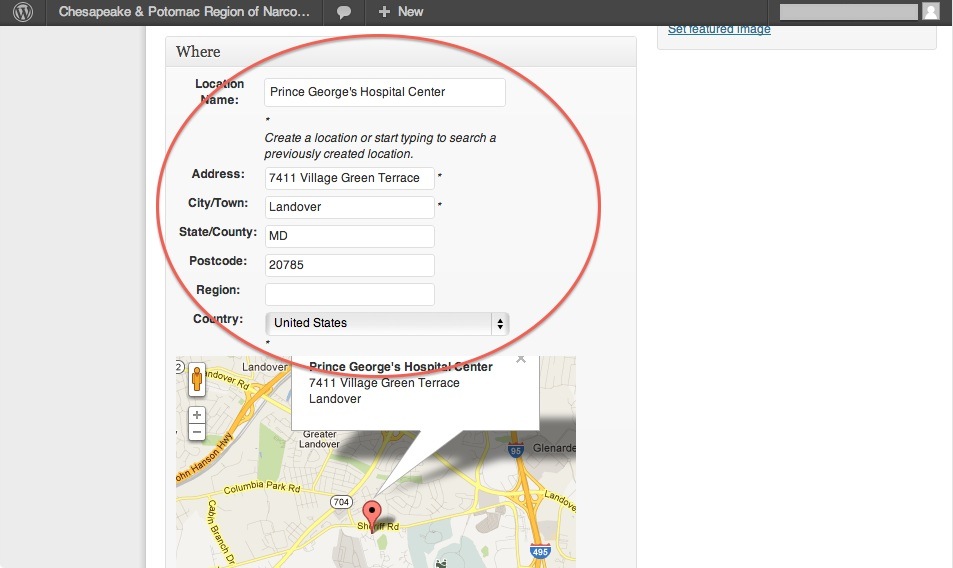This screenshot has width=953, height=568.
Task: Click 'Prince George's Hospital Center' popup title
Action: [x=401, y=367]
